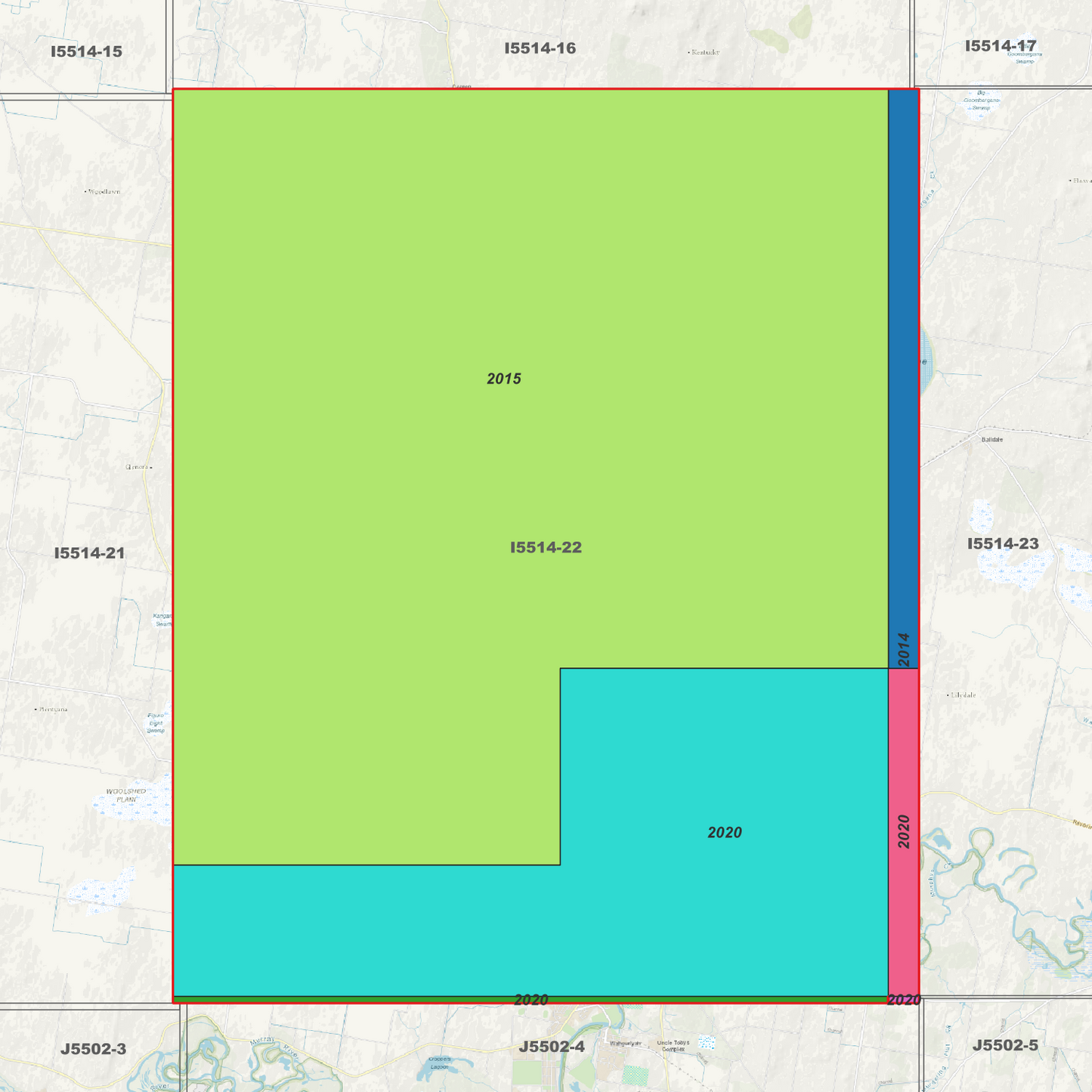Select the Croppers Lagoon label
1092x1092 pixels.
click(440, 1063)
